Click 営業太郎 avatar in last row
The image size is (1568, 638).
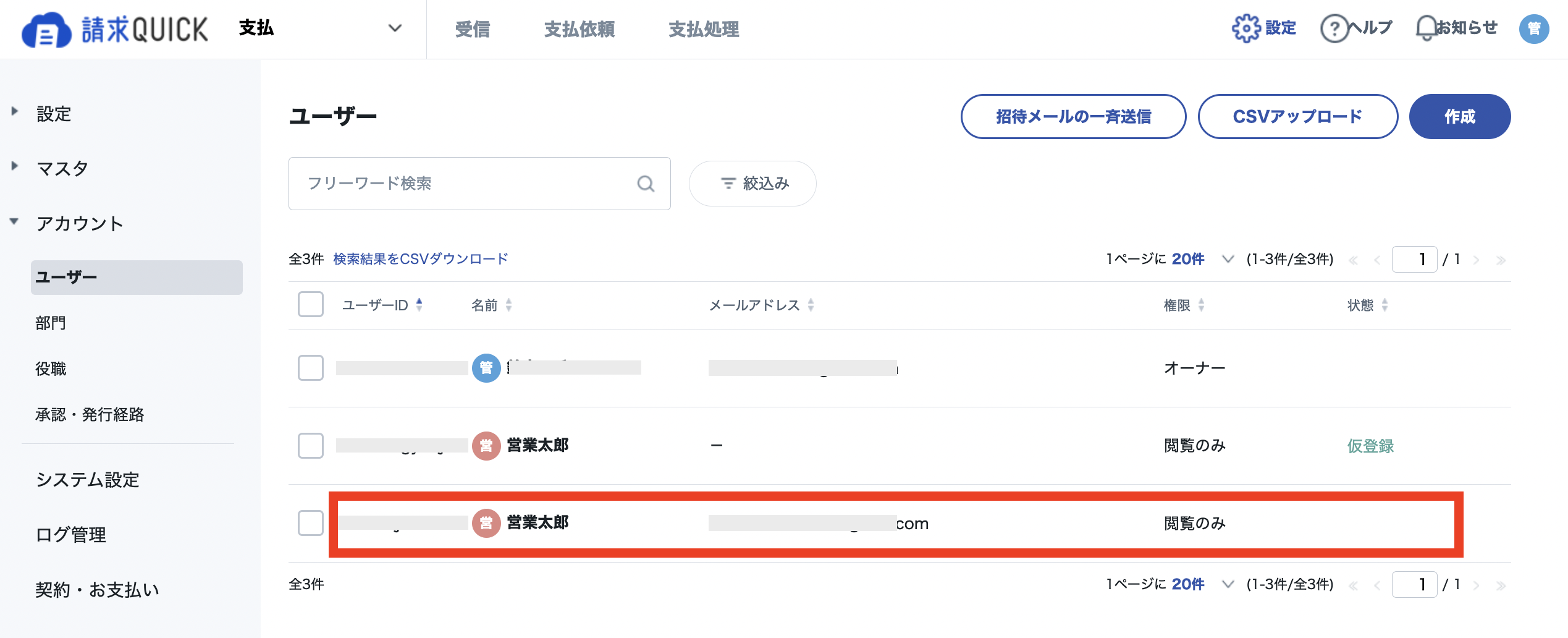(486, 523)
